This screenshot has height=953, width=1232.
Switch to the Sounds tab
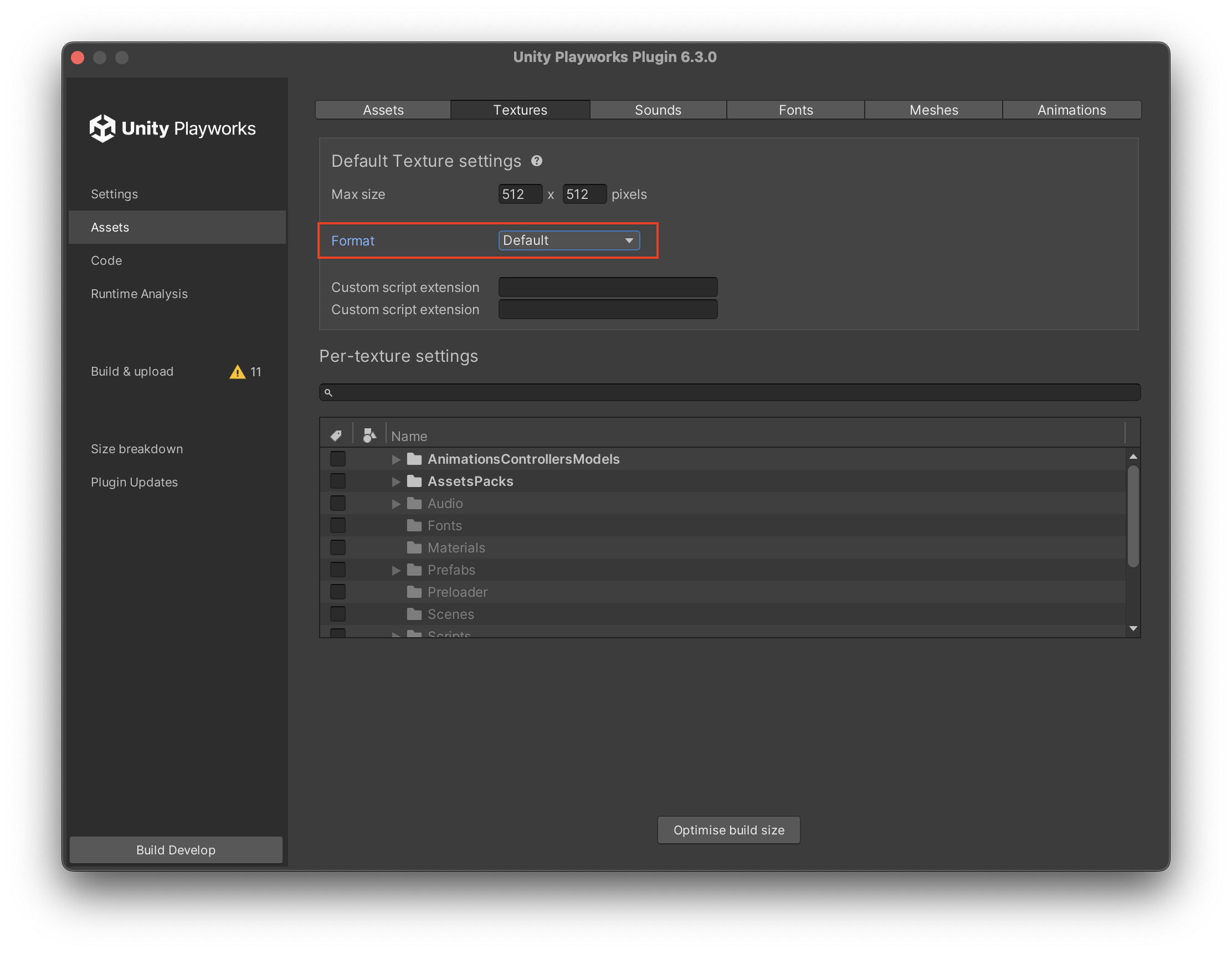click(658, 110)
